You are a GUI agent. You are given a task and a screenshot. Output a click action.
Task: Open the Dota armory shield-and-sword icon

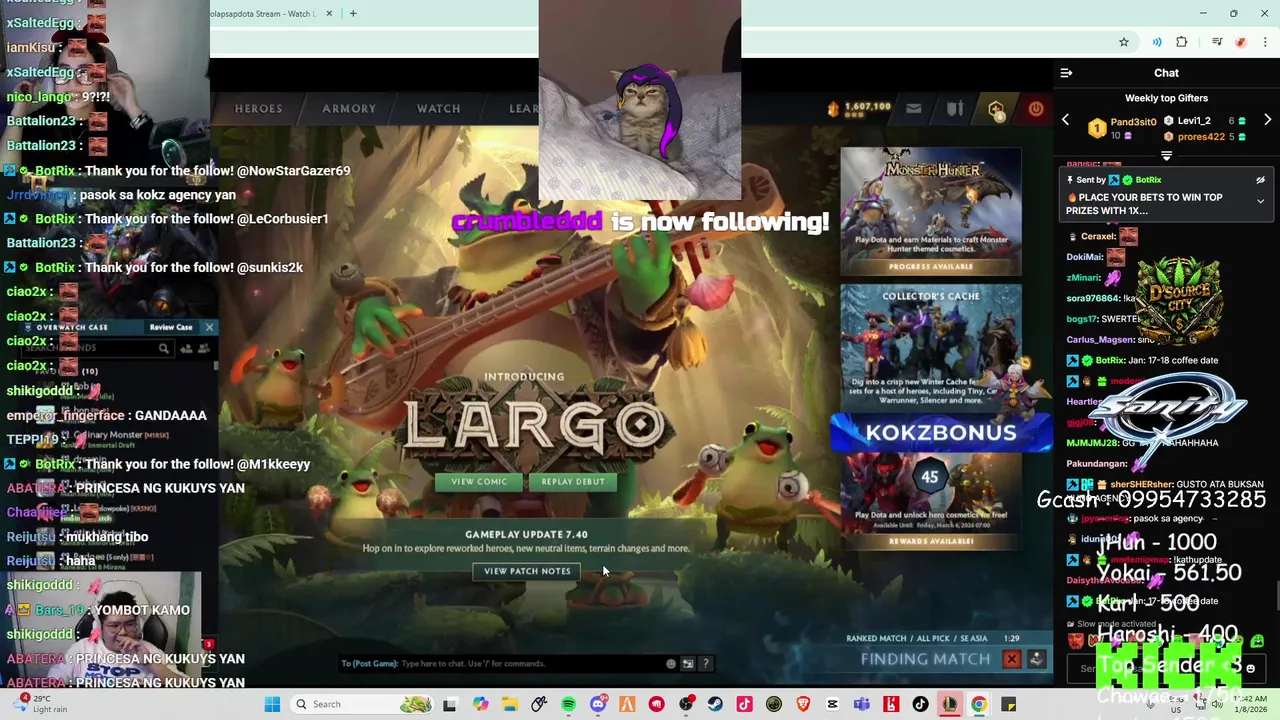click(955, 108)
